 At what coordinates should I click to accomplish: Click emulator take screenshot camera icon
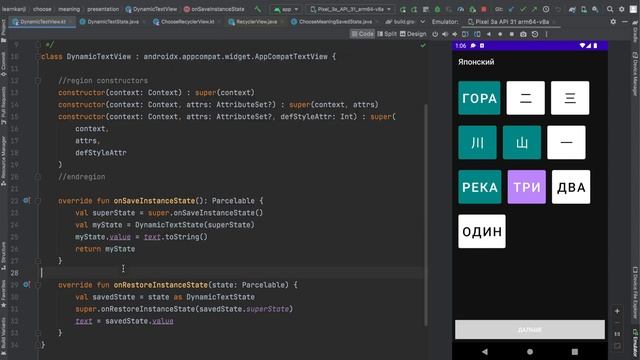pyautogui.click(x=523, y=34)
